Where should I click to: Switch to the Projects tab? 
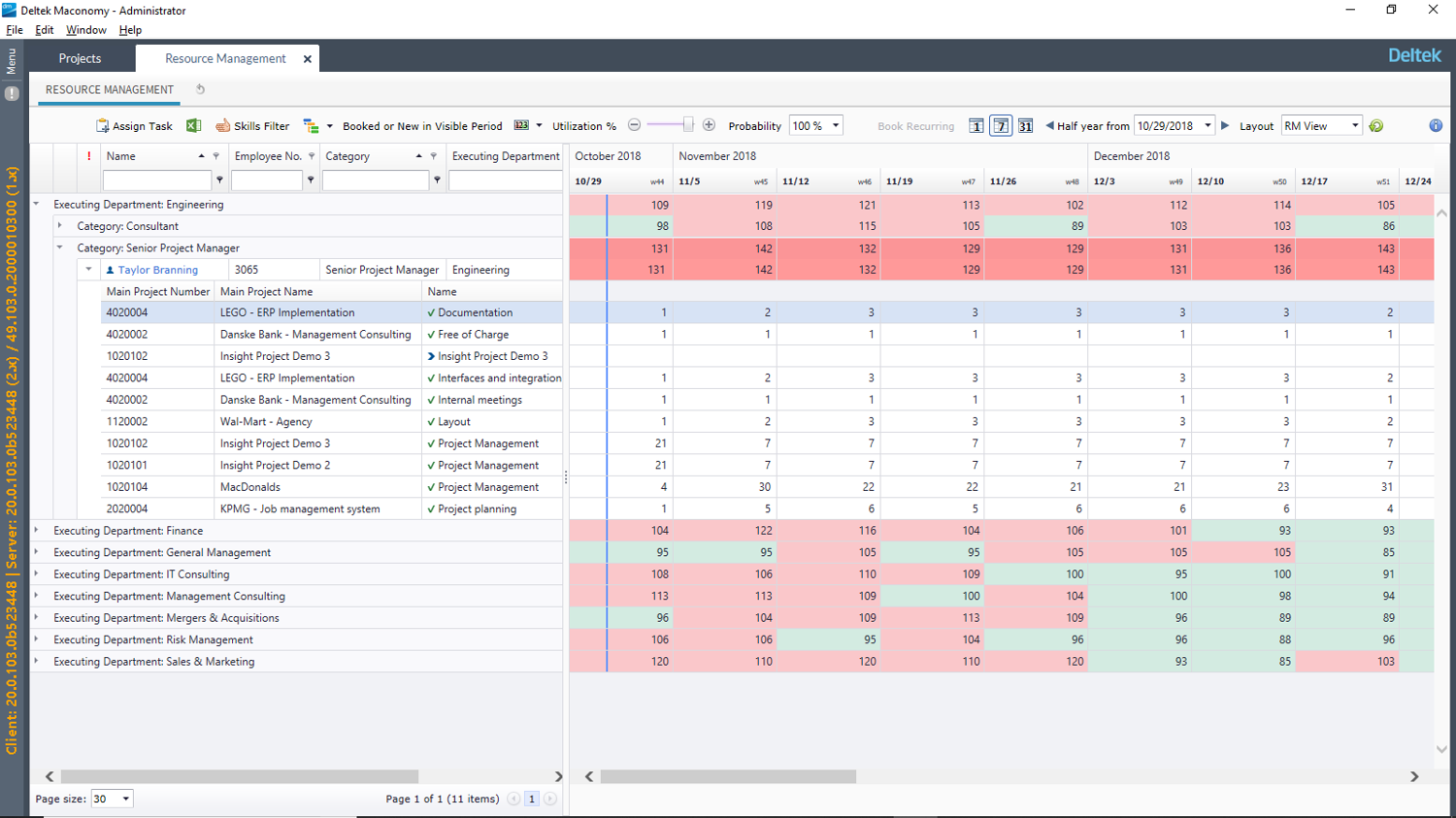pyautogui.click(x=80, y=58)
